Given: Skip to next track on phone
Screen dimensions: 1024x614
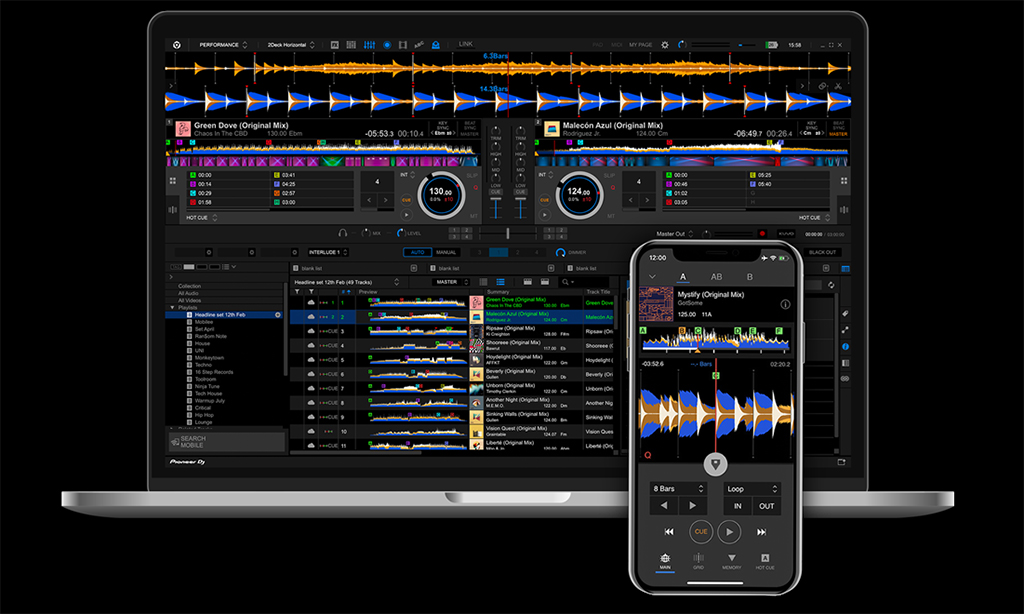Looking at the screenshot, I should tap(761, 532).
